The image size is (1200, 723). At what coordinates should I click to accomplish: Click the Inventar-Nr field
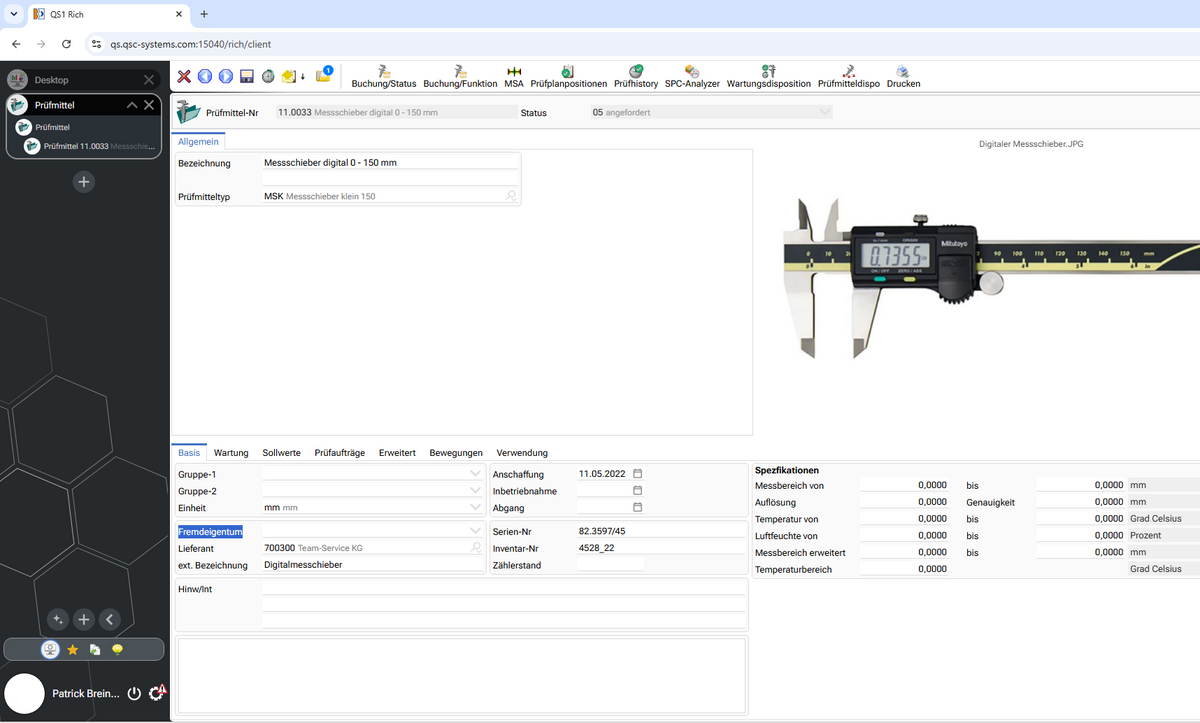[661, 548]
